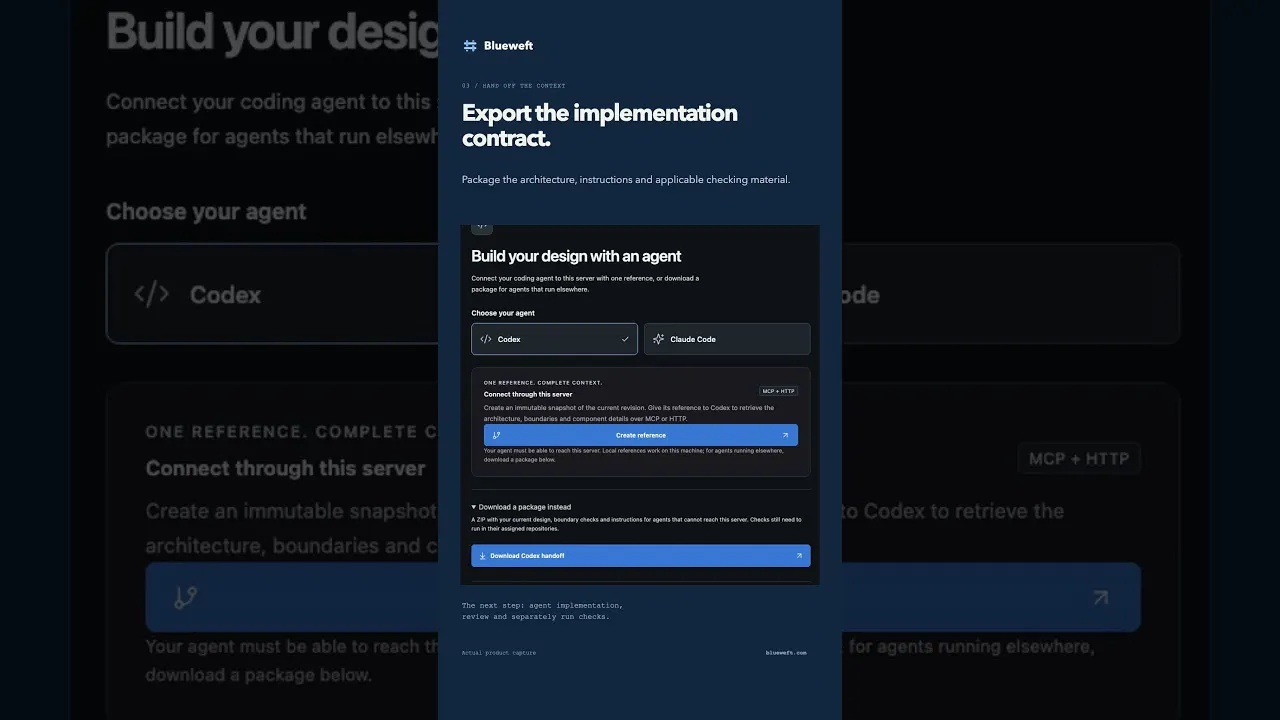This screenshot has height=720, width=1280.
Task: Click the Create reference button
Action: pos(640,435)
